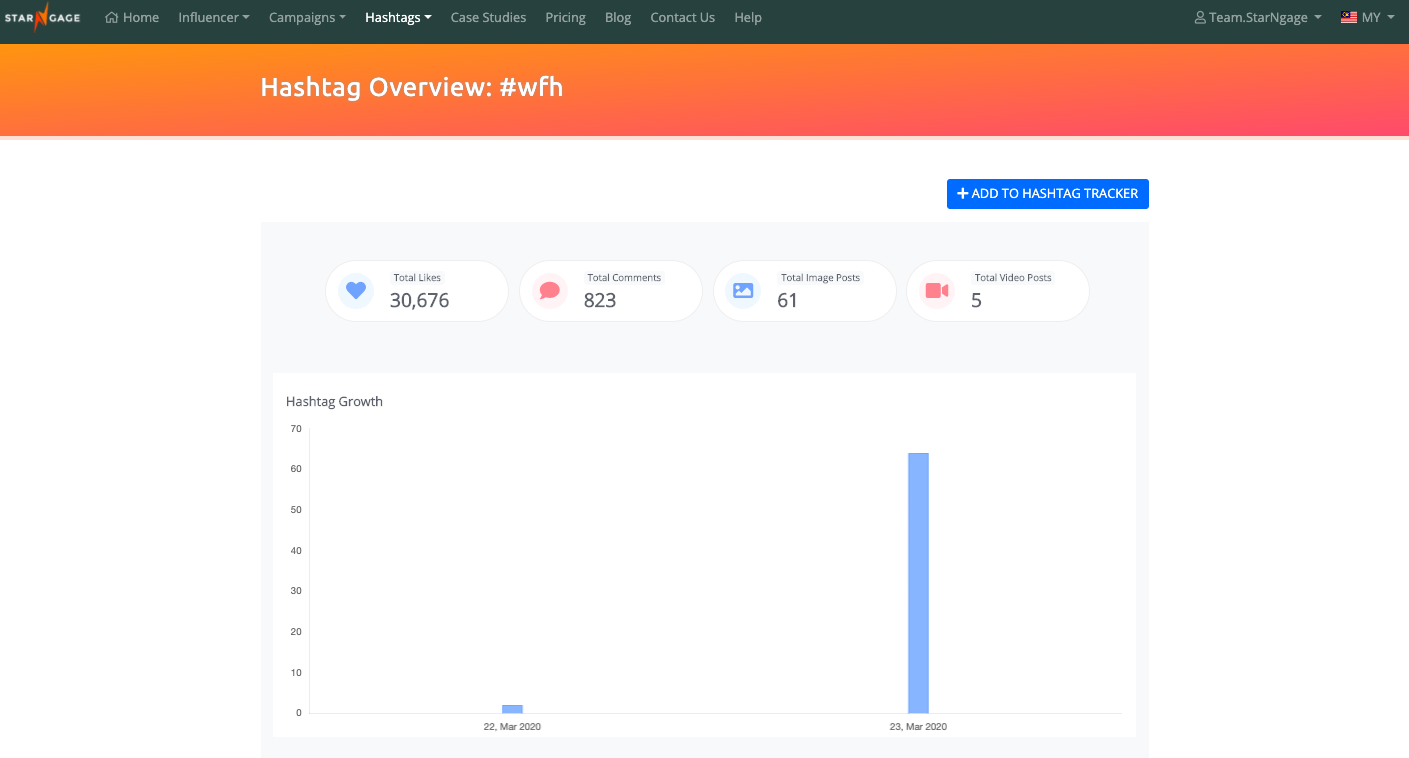The width and height of the screenshot is (1409, 758).
Task: Open the Help page
Action: point(748,17)
